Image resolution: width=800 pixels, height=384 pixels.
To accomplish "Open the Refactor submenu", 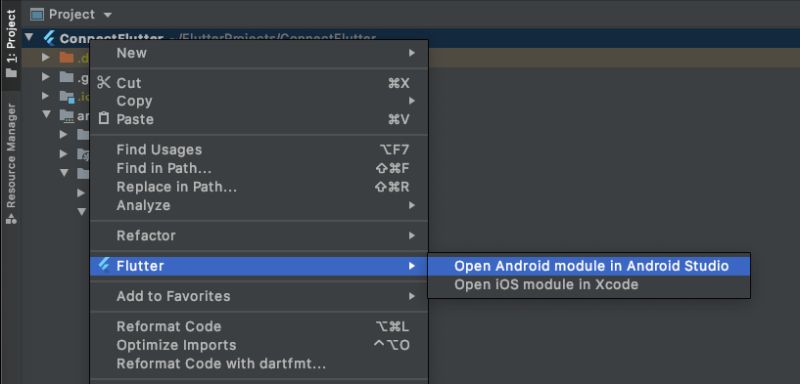I will pyautogui.click(x=259, y=236).
